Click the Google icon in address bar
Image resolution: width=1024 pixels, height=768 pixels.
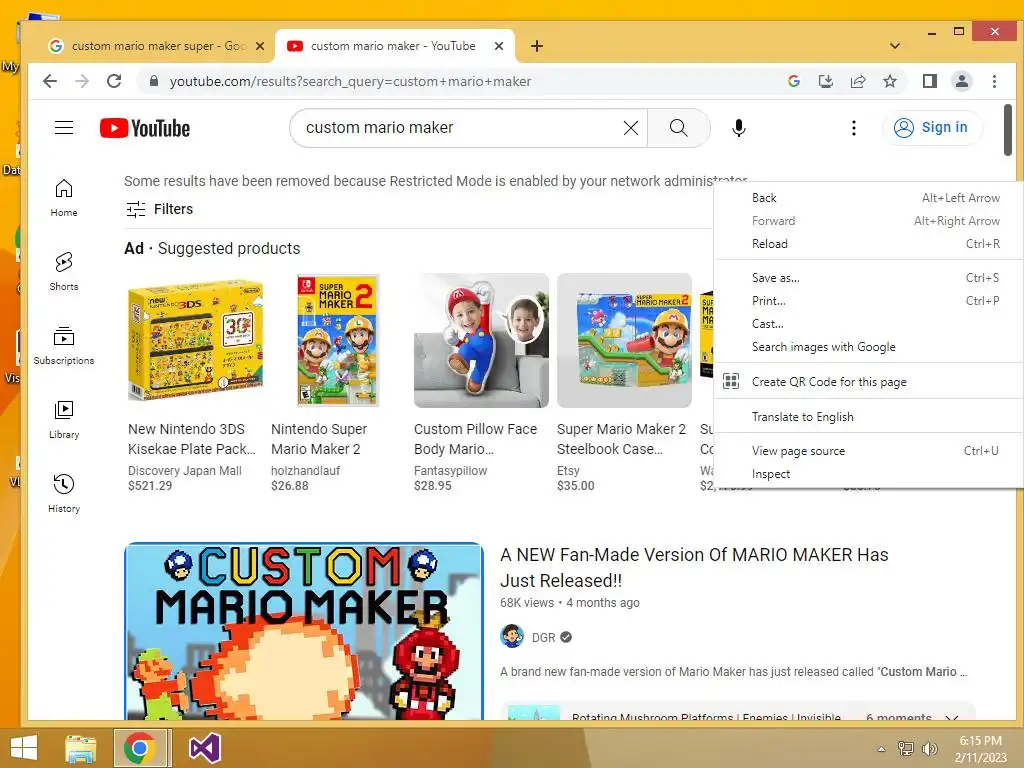(794, 81)
